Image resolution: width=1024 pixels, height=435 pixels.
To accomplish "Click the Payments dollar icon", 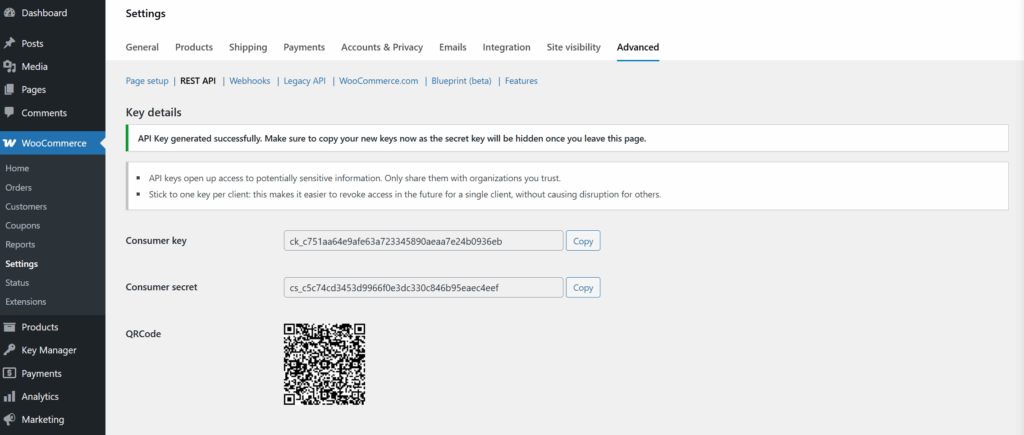I will point(9,374).
